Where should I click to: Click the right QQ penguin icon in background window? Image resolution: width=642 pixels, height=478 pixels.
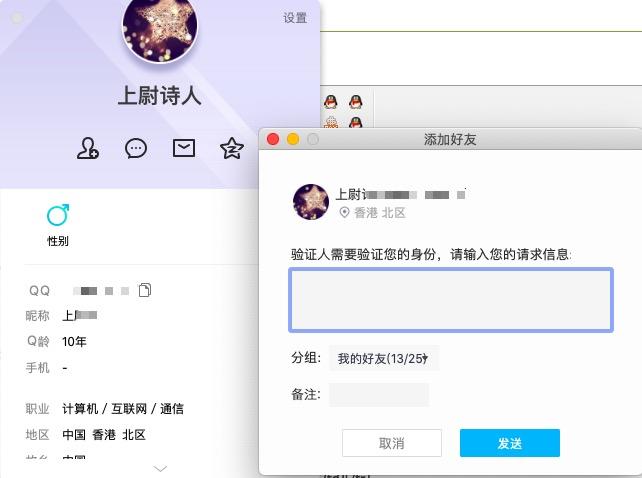[355, 101]
